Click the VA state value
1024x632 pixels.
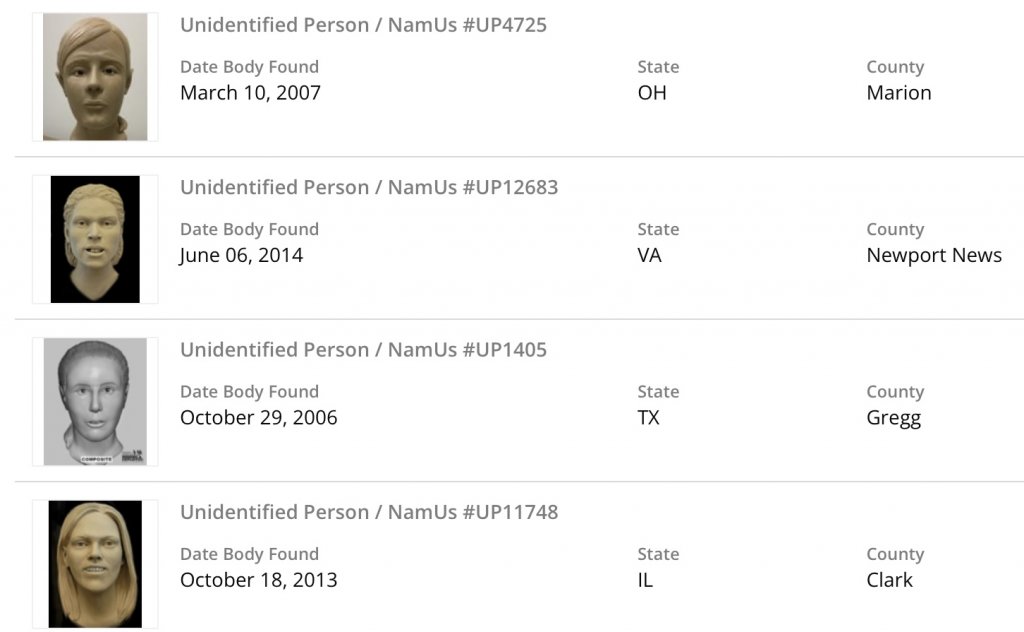pyautogui.click(x=649, y=255)
